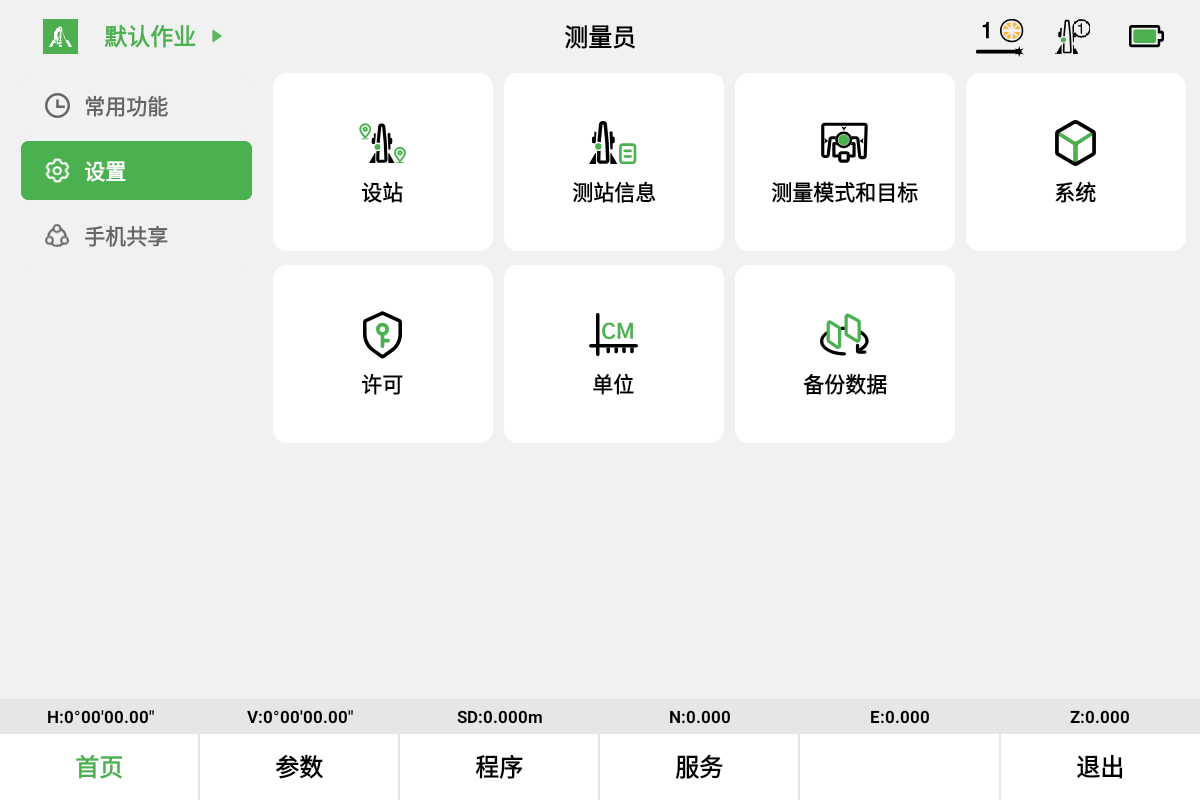
Task: Switch to the 服务 tab
Action: coord(699,767)
